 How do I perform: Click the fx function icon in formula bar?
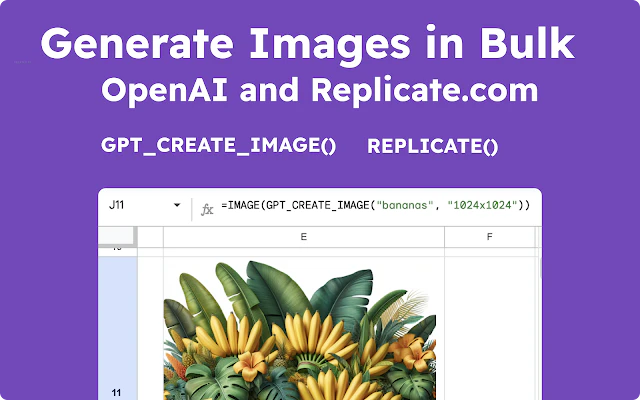point(207,208)
